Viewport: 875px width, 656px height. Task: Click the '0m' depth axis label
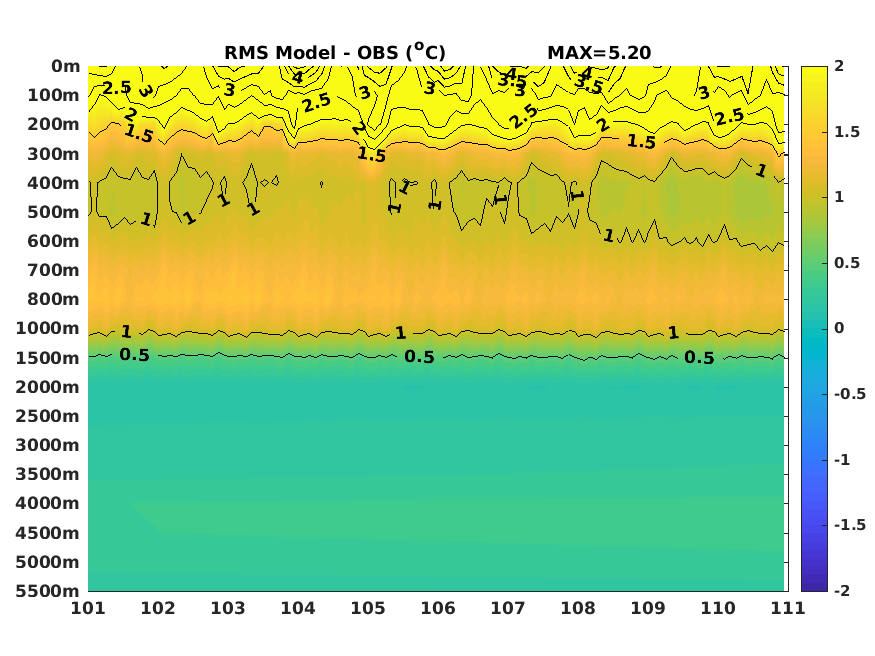pyautogui.click(x=66, y=66)
